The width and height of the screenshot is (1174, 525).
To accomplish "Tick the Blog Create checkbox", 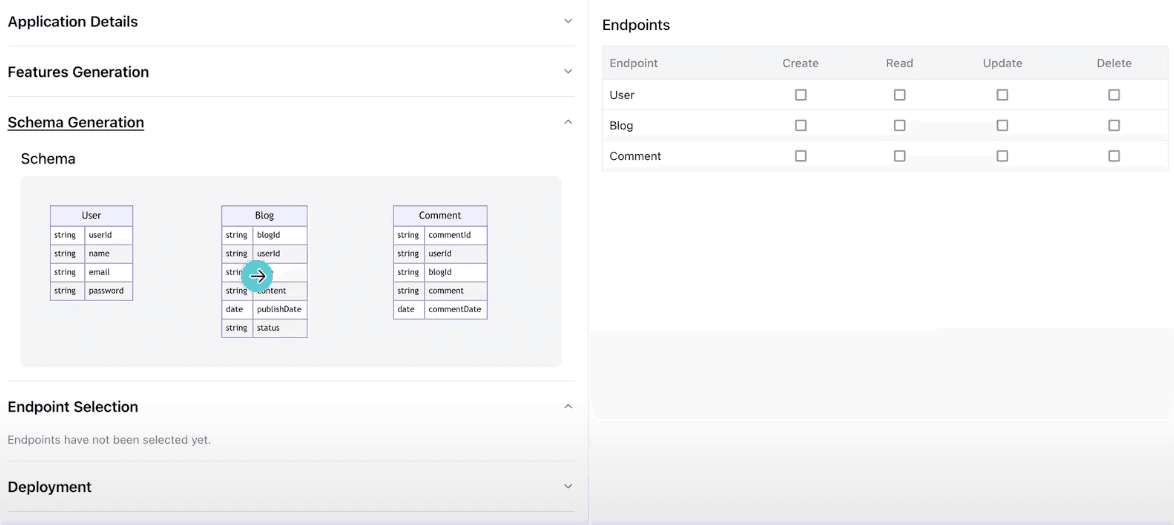I will pos(800,125).
